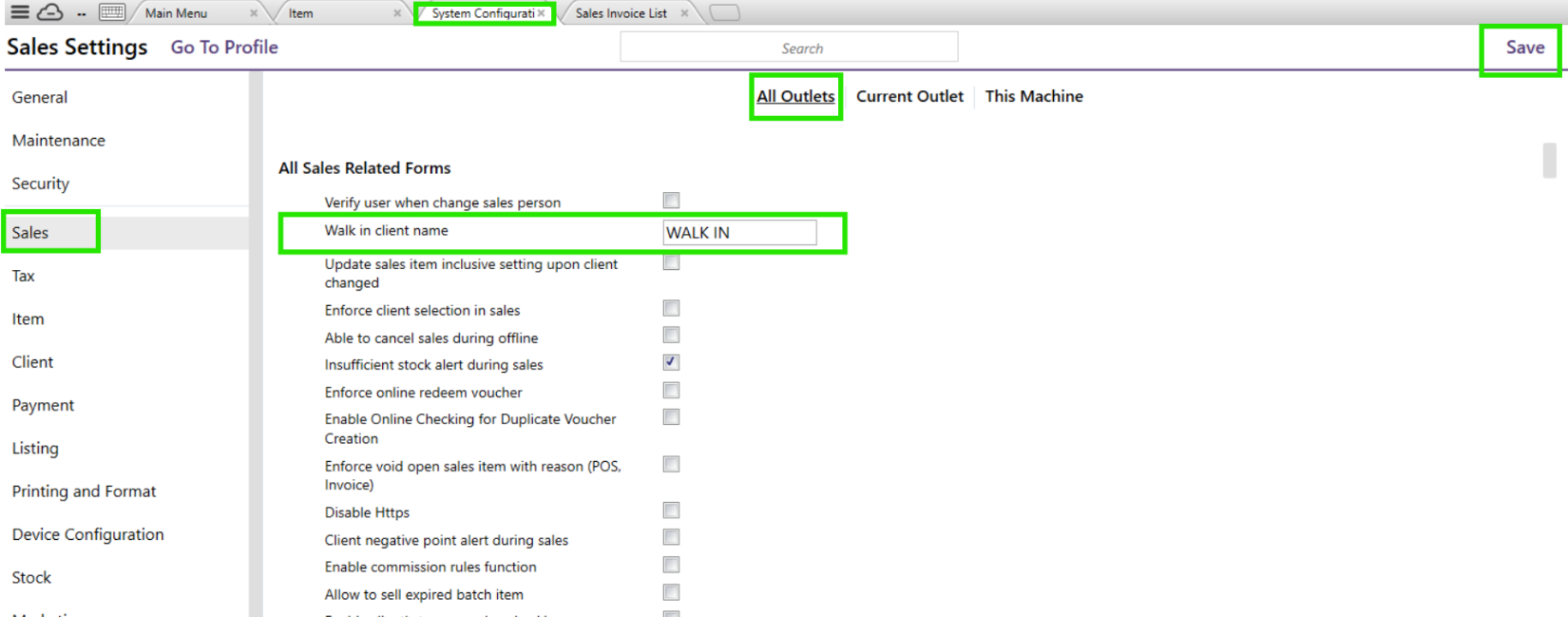Click the cloud sync icon
The height and width of the screenshot is (617, 1568).
pyautogui.click(x=50, y=12)
